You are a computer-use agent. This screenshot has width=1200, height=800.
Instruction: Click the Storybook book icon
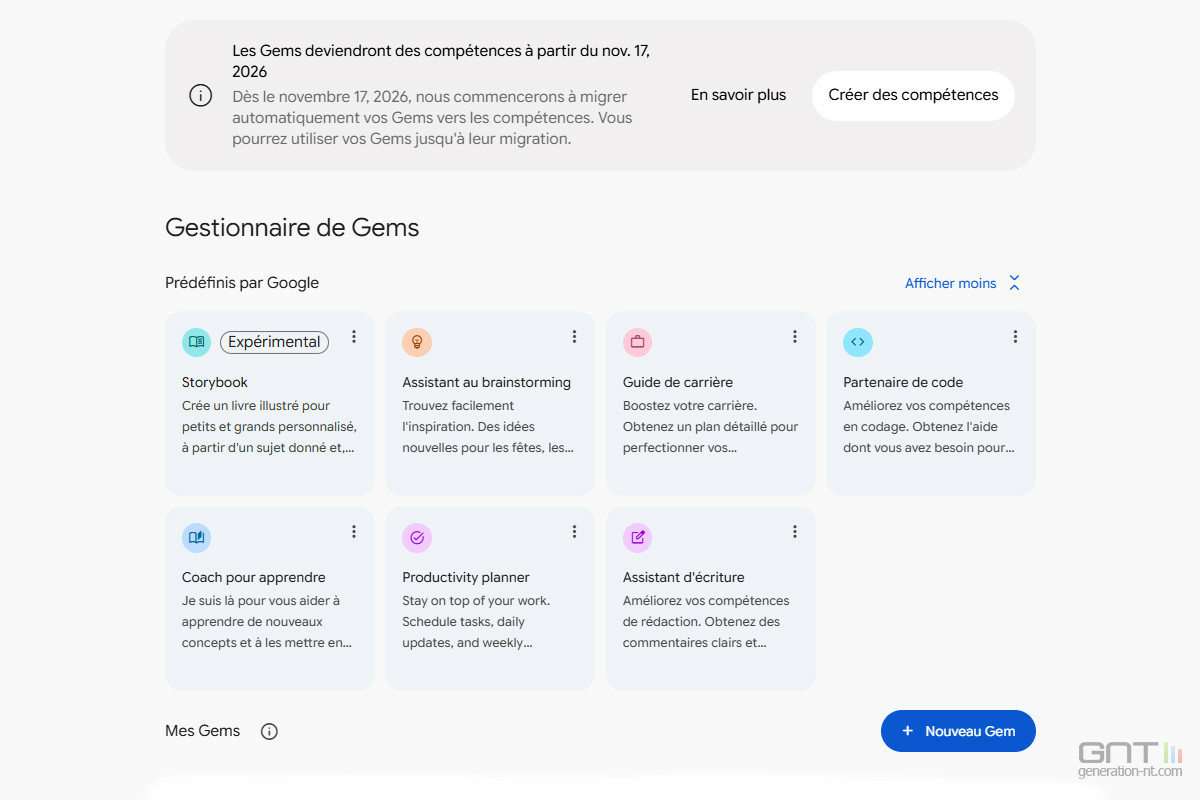[x=196, y=342]
